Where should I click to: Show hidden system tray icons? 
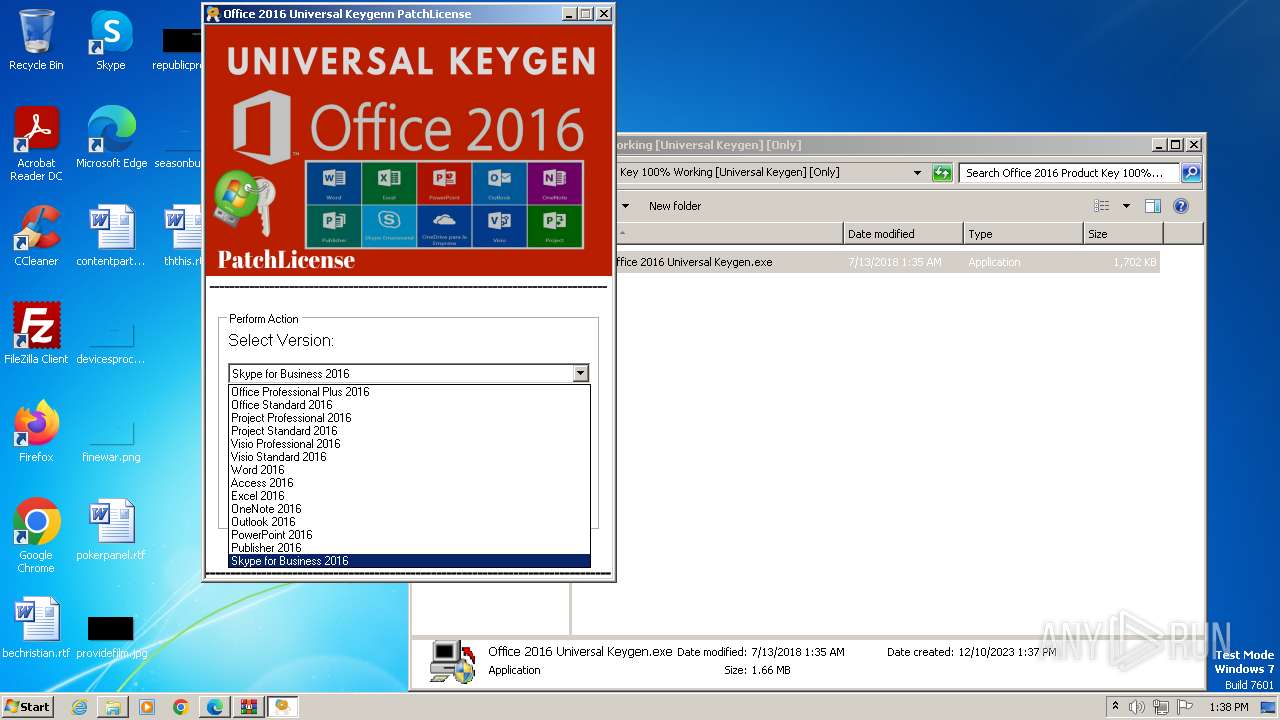[1115, 707]
